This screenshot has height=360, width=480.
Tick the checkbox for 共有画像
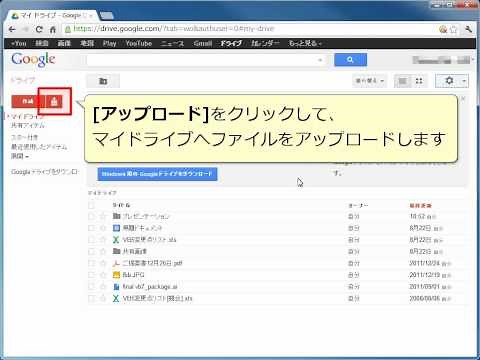click(91, 251)
